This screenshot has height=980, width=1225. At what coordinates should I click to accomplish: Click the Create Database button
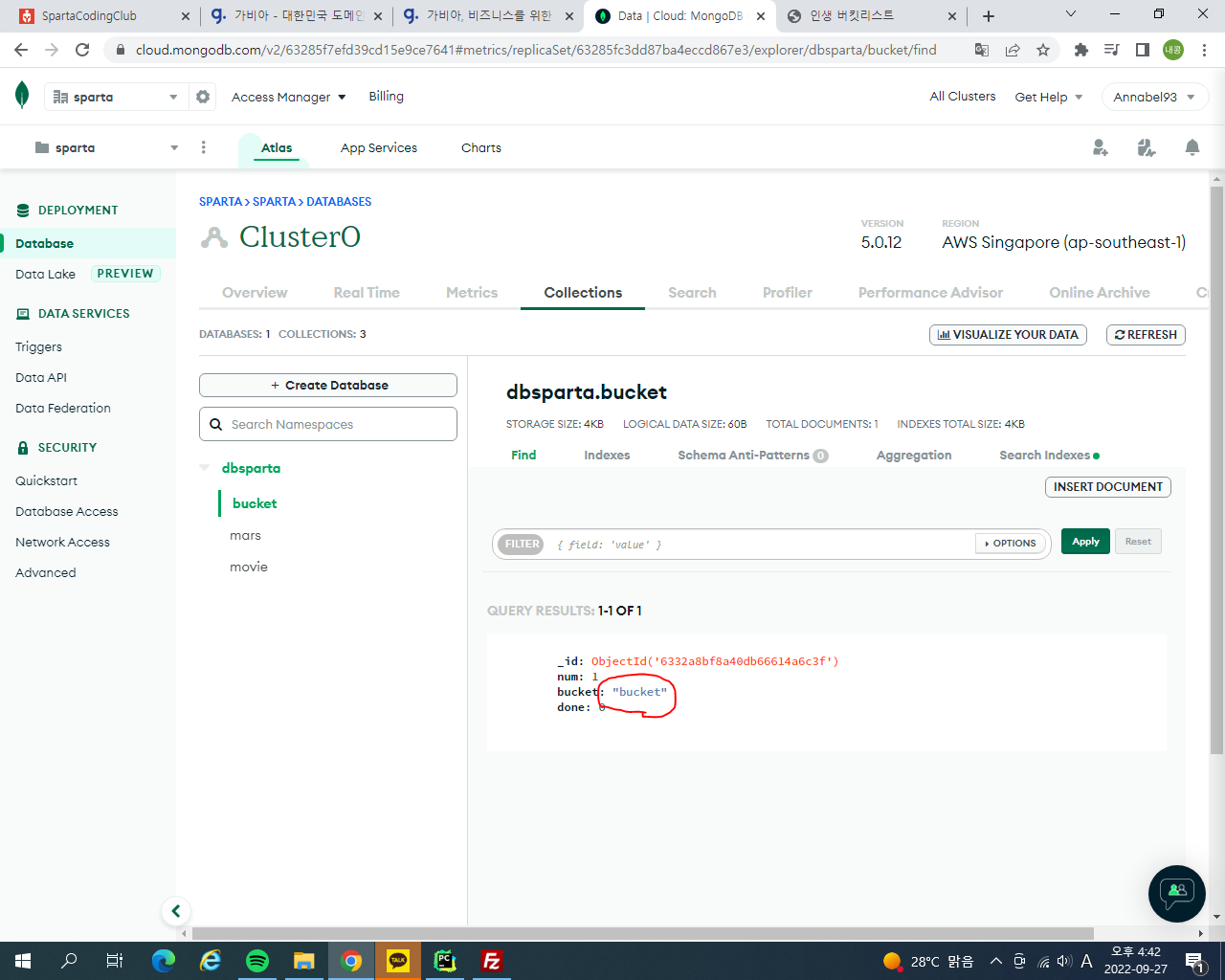(328, 385)
